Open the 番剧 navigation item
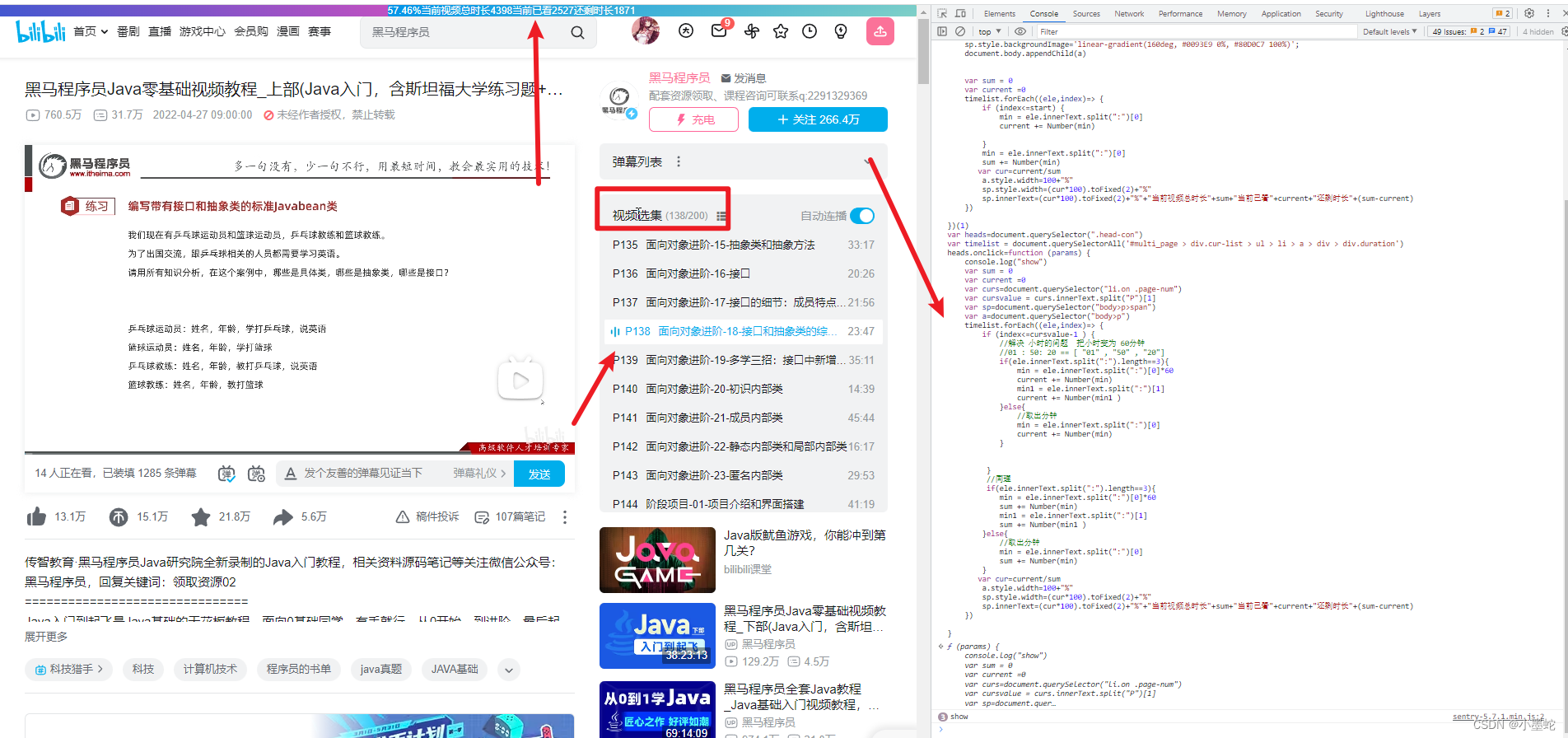 128,31
